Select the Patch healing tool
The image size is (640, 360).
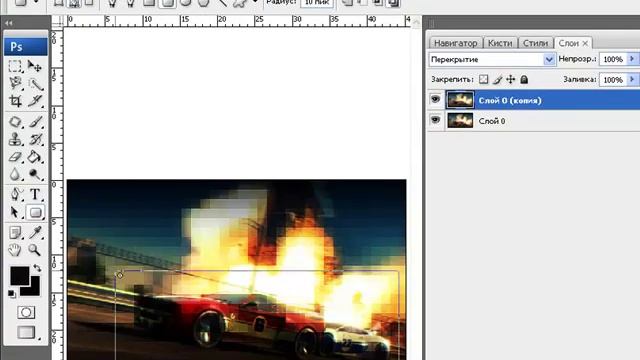15,122
